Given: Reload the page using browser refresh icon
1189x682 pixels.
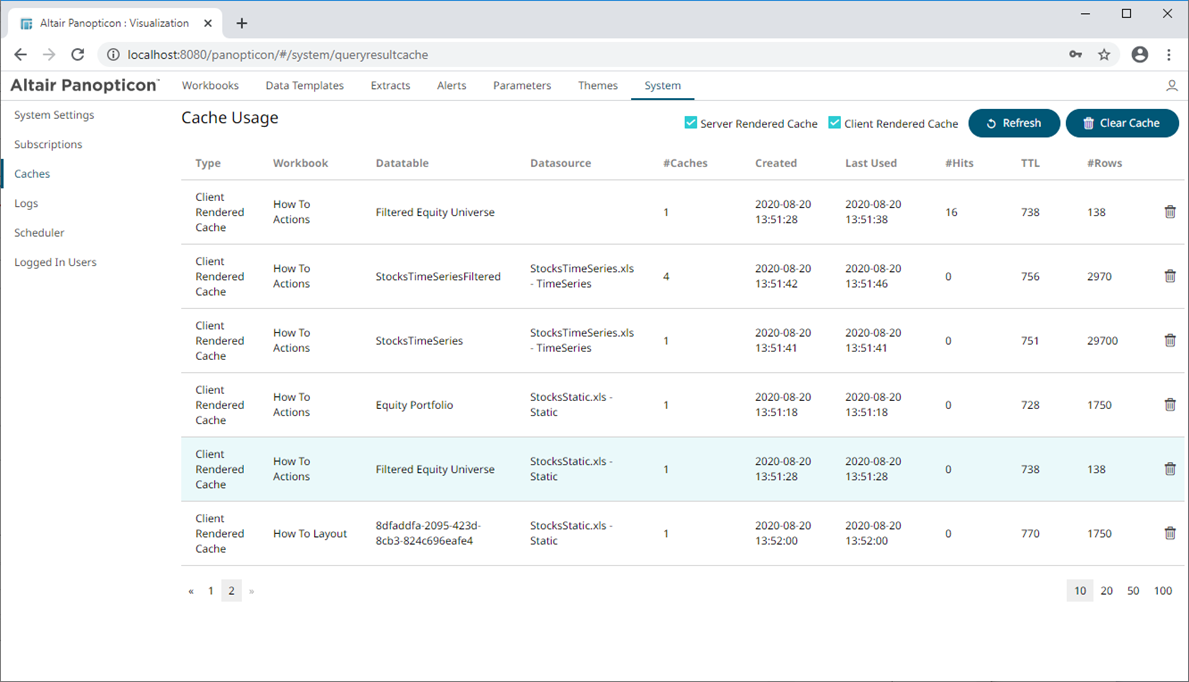Looking at the screenshot, I should pos(78,55).
